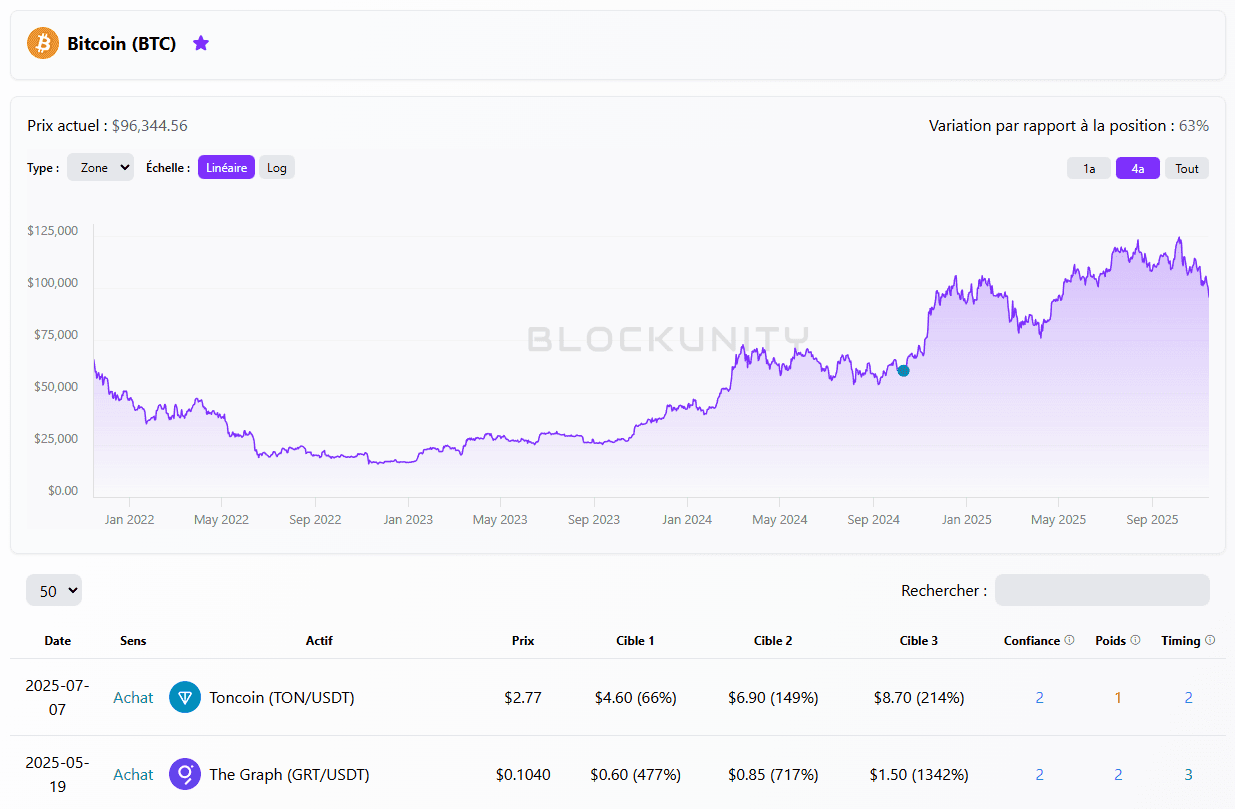The height and width of the screenshot is (809, 1235).
Task: Open the chart Type dropdown
Action: pos(100,167)
